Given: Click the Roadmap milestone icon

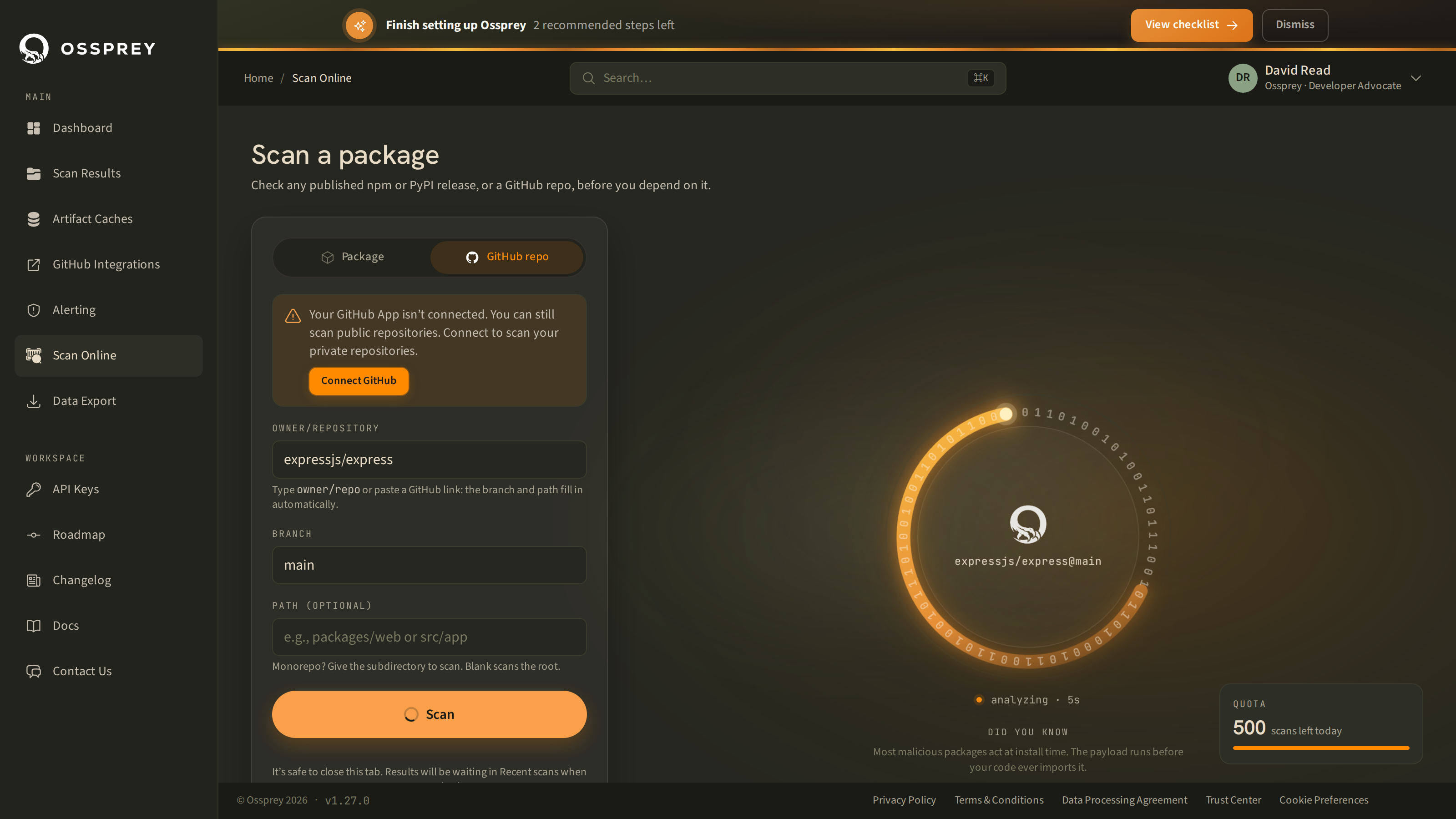Looking at the screenshot, I should click(33, 535).
